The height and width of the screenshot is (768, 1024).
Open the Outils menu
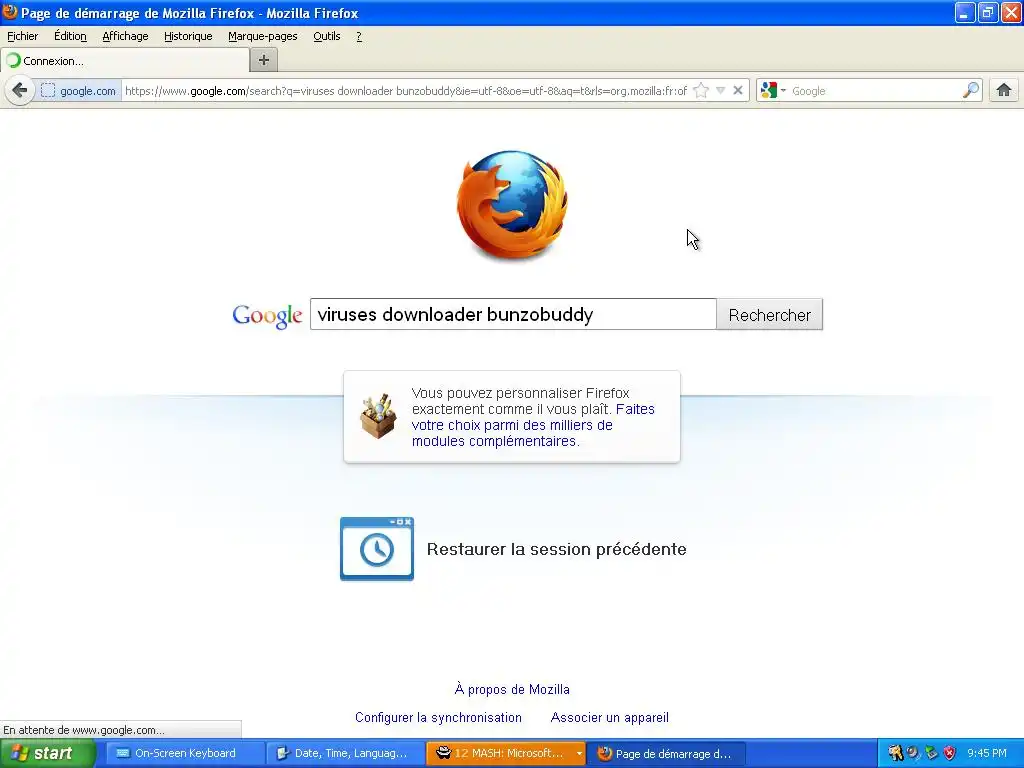coord(327,36)
